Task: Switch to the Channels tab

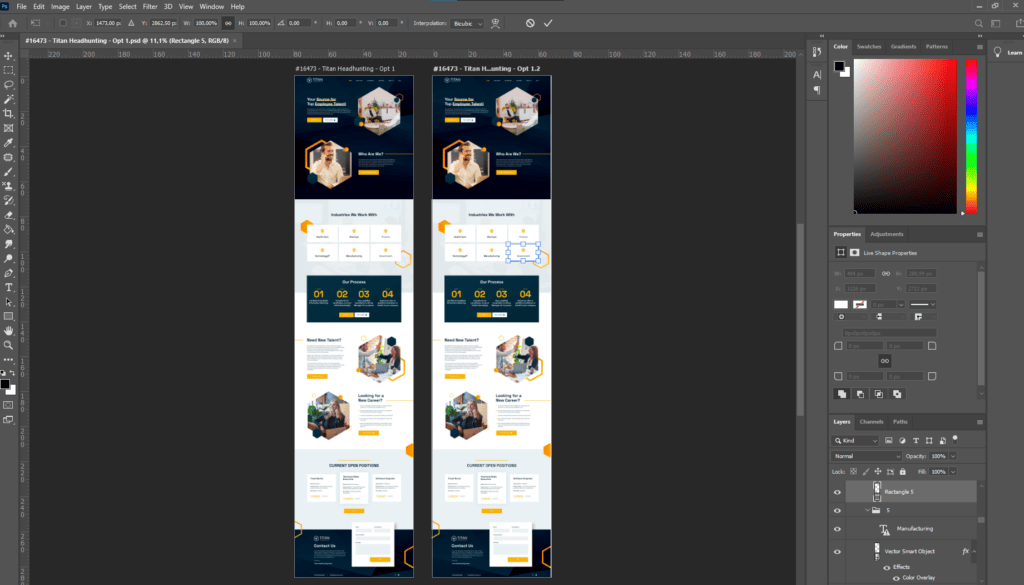Action: (x=872, y=422)
